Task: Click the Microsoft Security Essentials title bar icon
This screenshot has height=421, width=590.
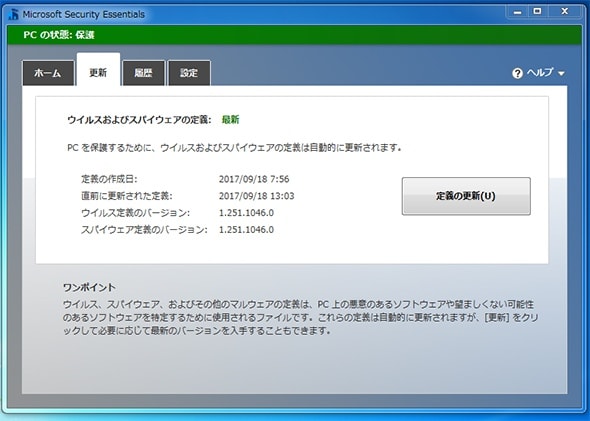Action: (x=14, y=14)
